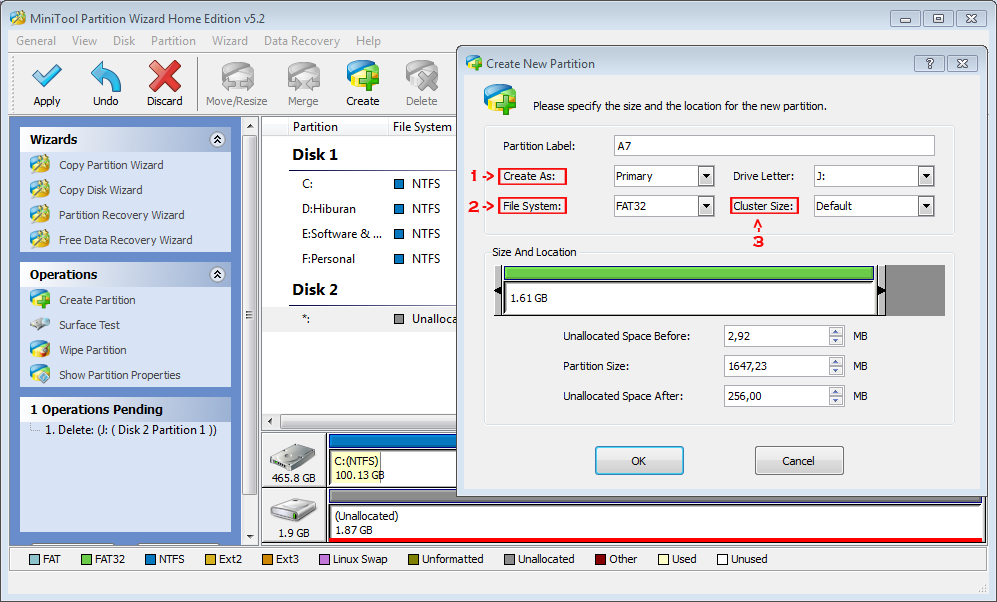Open the General menu

click(x=36, y=41)
